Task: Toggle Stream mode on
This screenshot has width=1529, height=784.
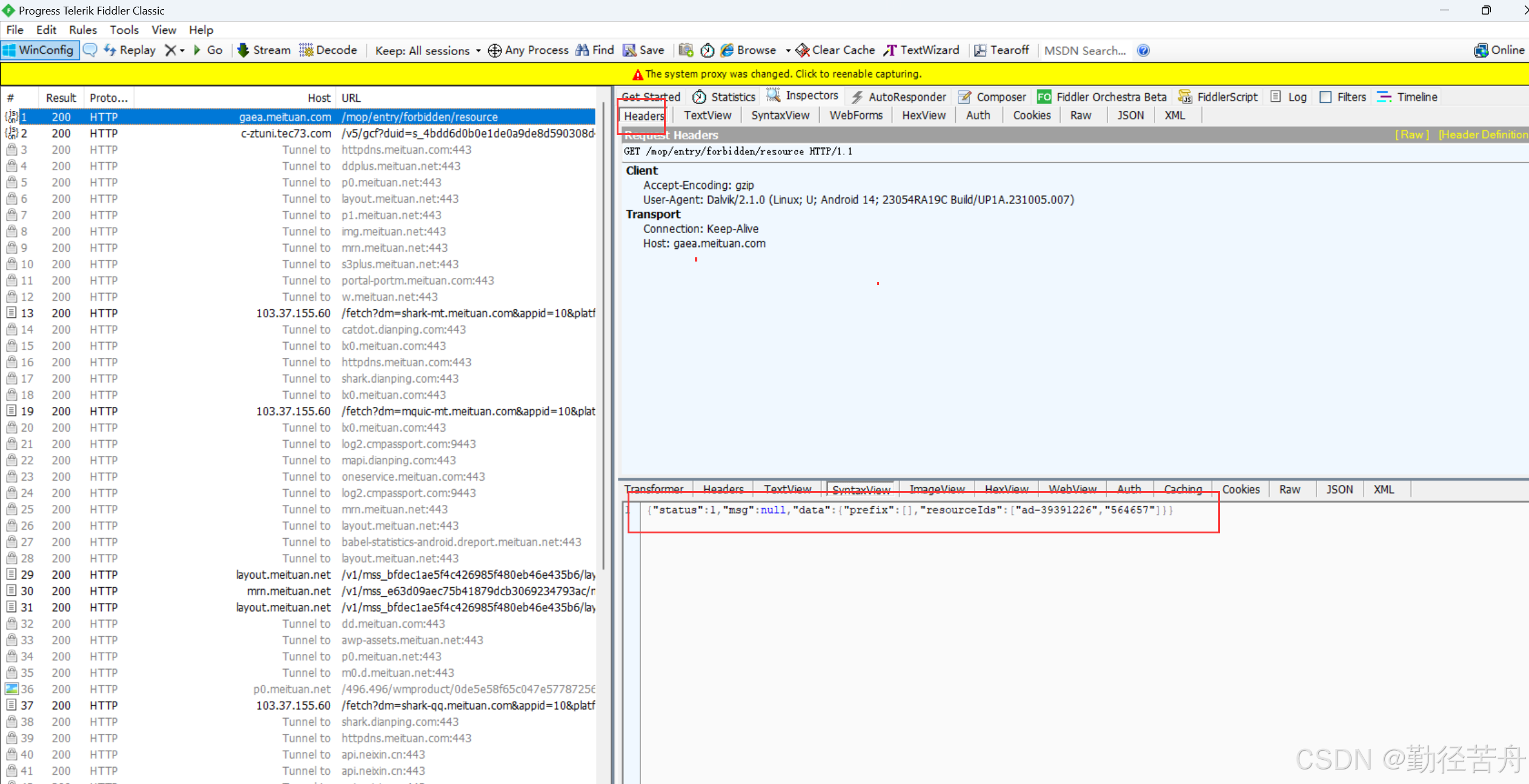Action: tap(264, 50)
